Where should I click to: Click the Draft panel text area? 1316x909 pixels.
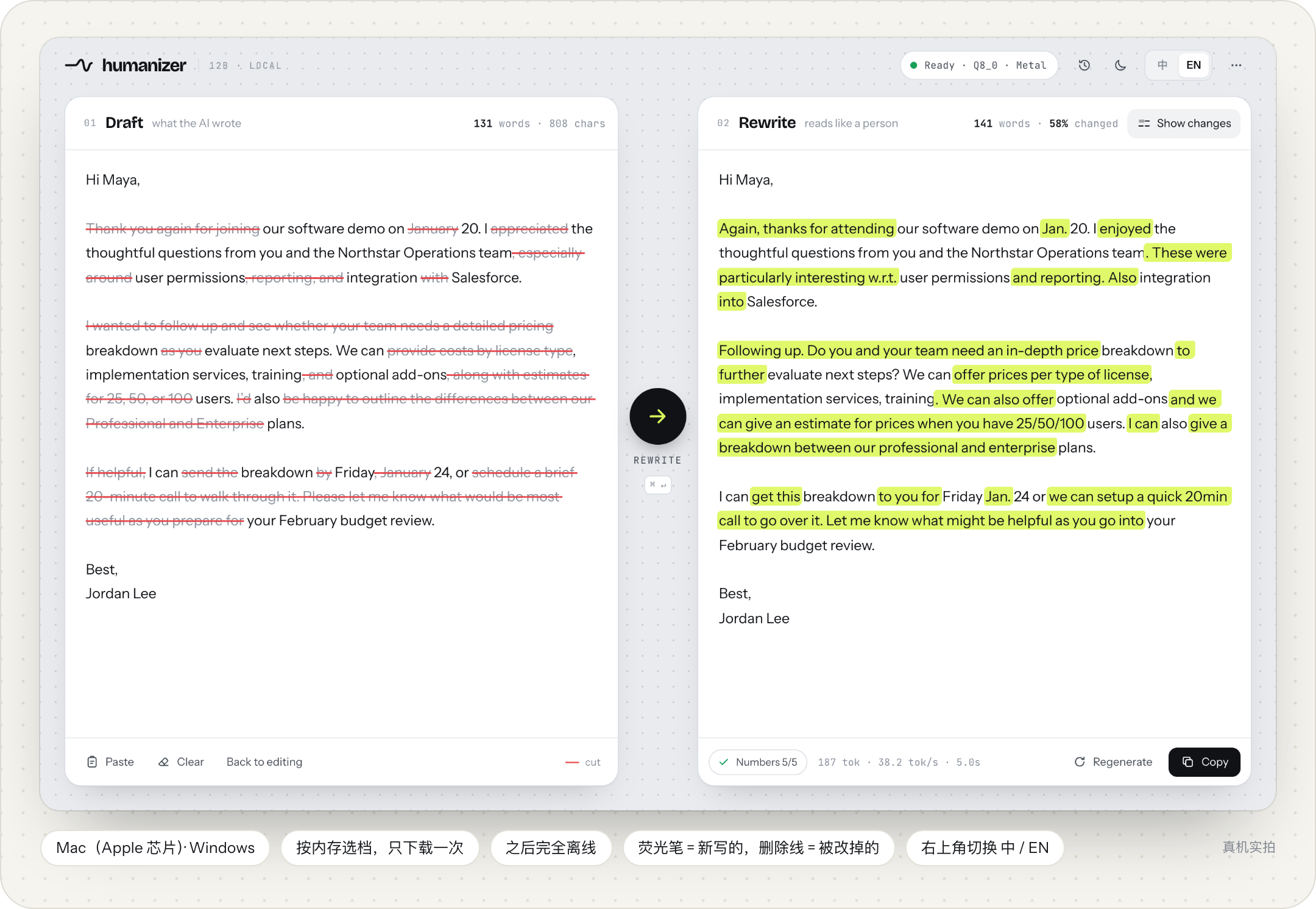(x=341, y=444)
